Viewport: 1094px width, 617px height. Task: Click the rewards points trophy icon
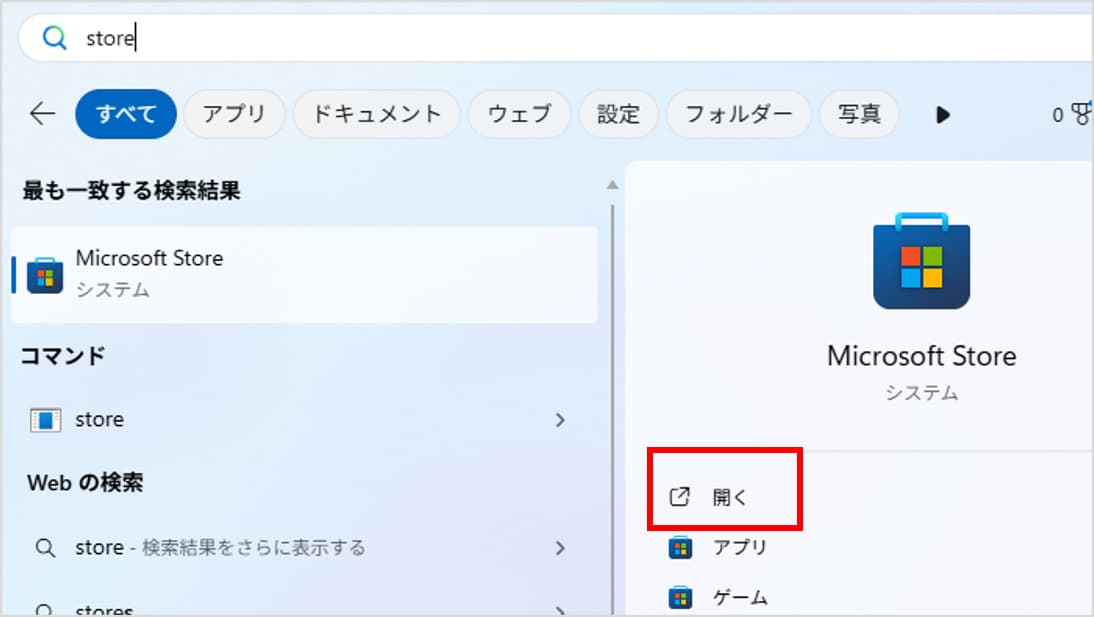(x=1080, y=115)
